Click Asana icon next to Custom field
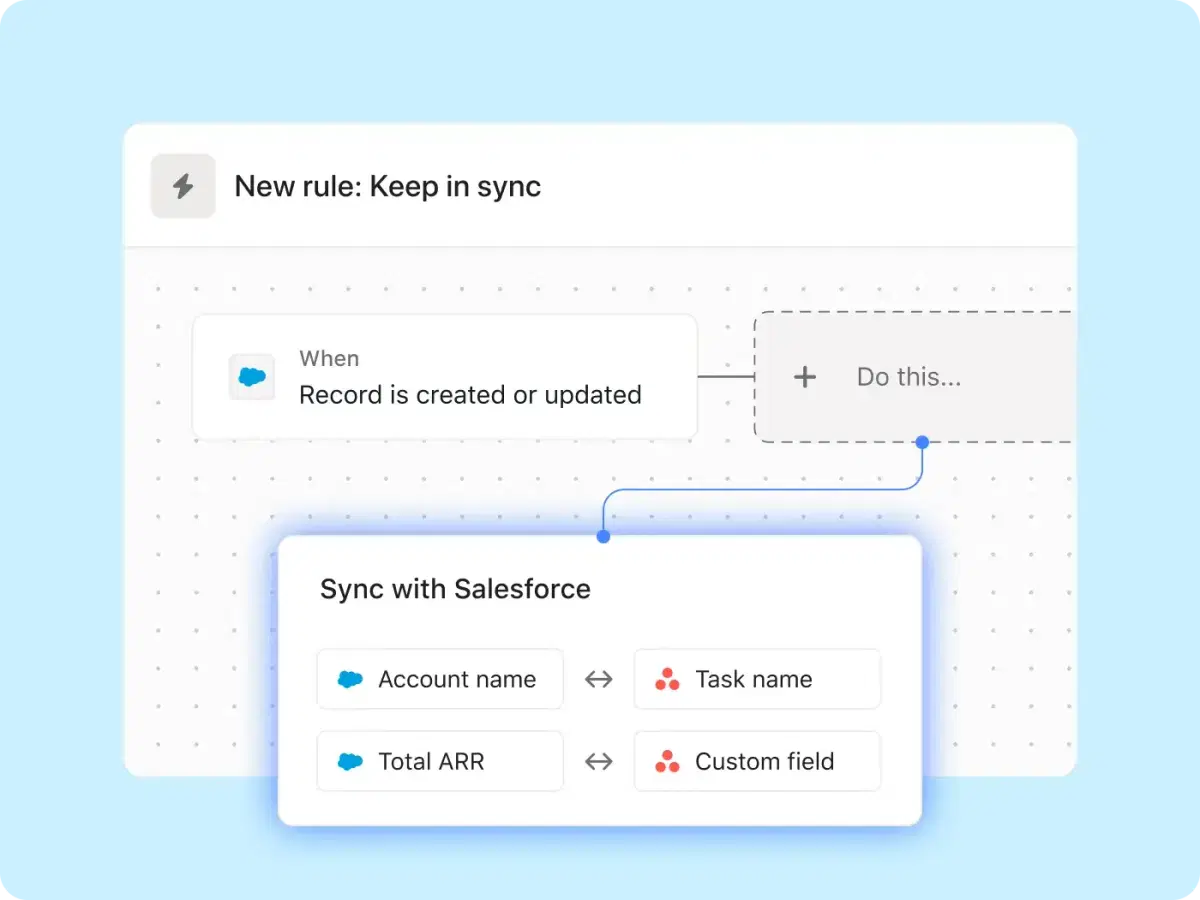1200x900 pixels. (x=667, y=761)
